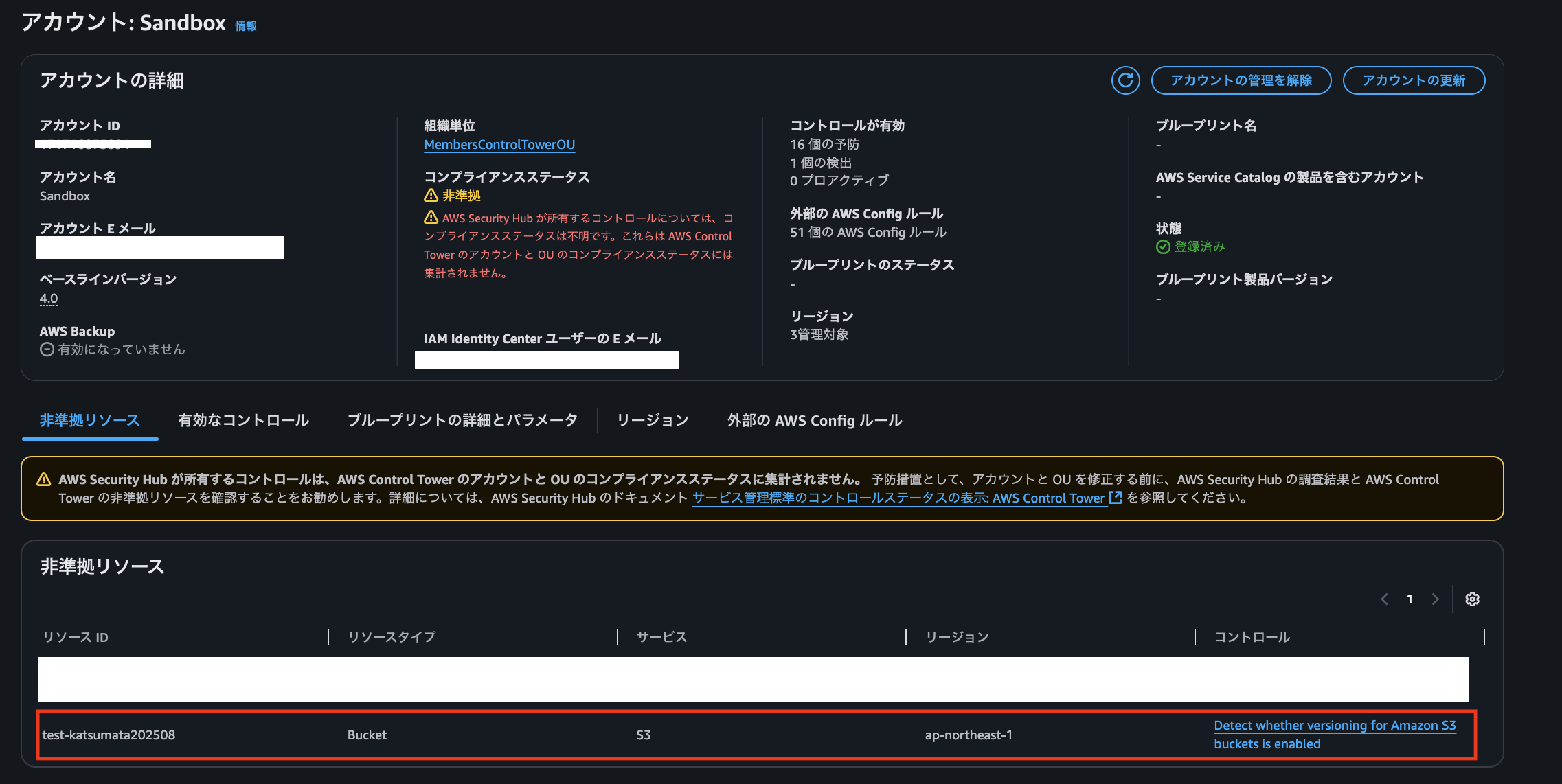1562x784 pixels.
Task: Click the test-katsumata202508 resource ID cell
Action: pyautogui.click(x=109, y=735)
